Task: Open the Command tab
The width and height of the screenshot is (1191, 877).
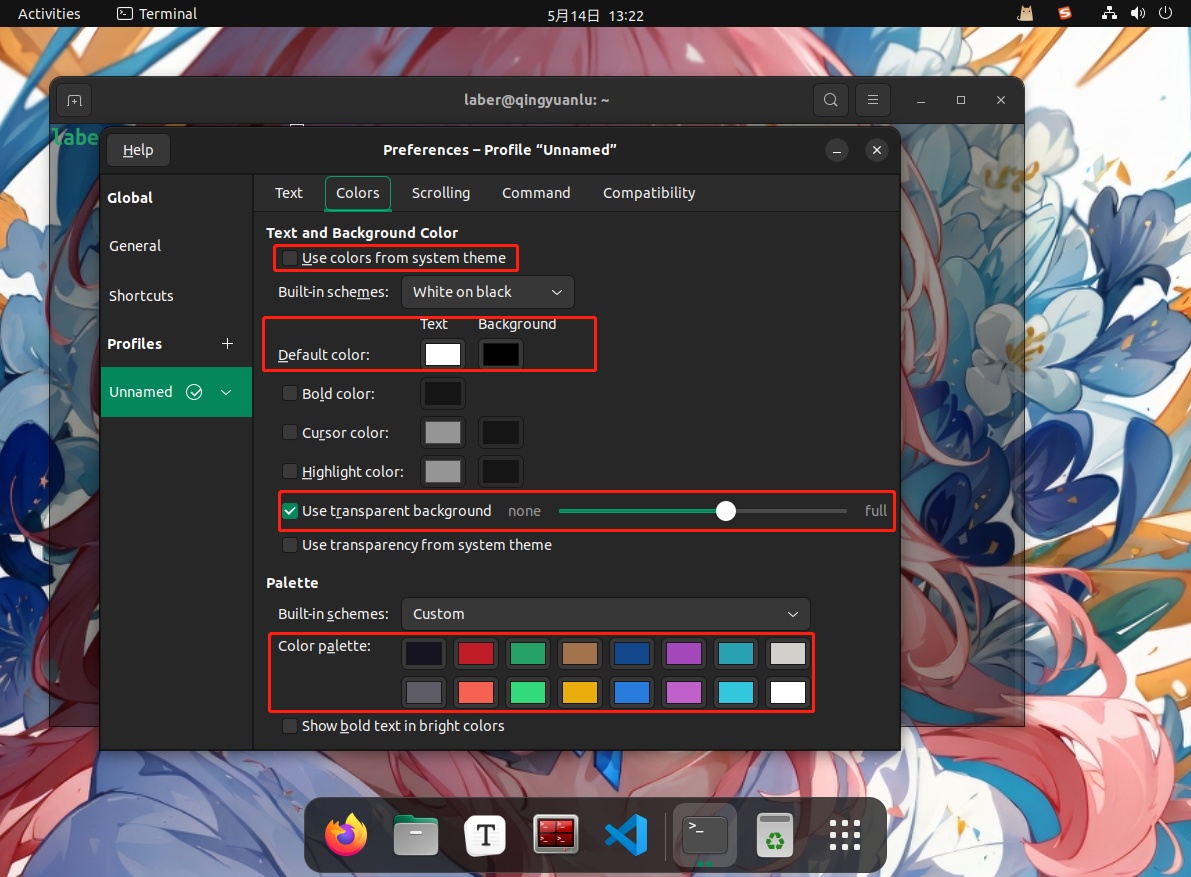Action: (x=536, y=193)
